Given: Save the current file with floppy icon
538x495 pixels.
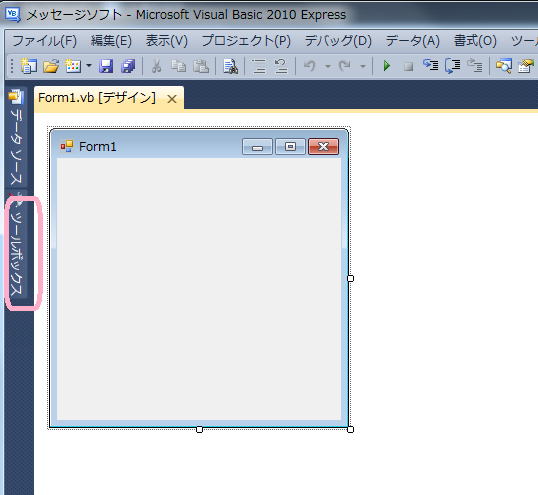Looking at the screenshot, I should point(106,66).
